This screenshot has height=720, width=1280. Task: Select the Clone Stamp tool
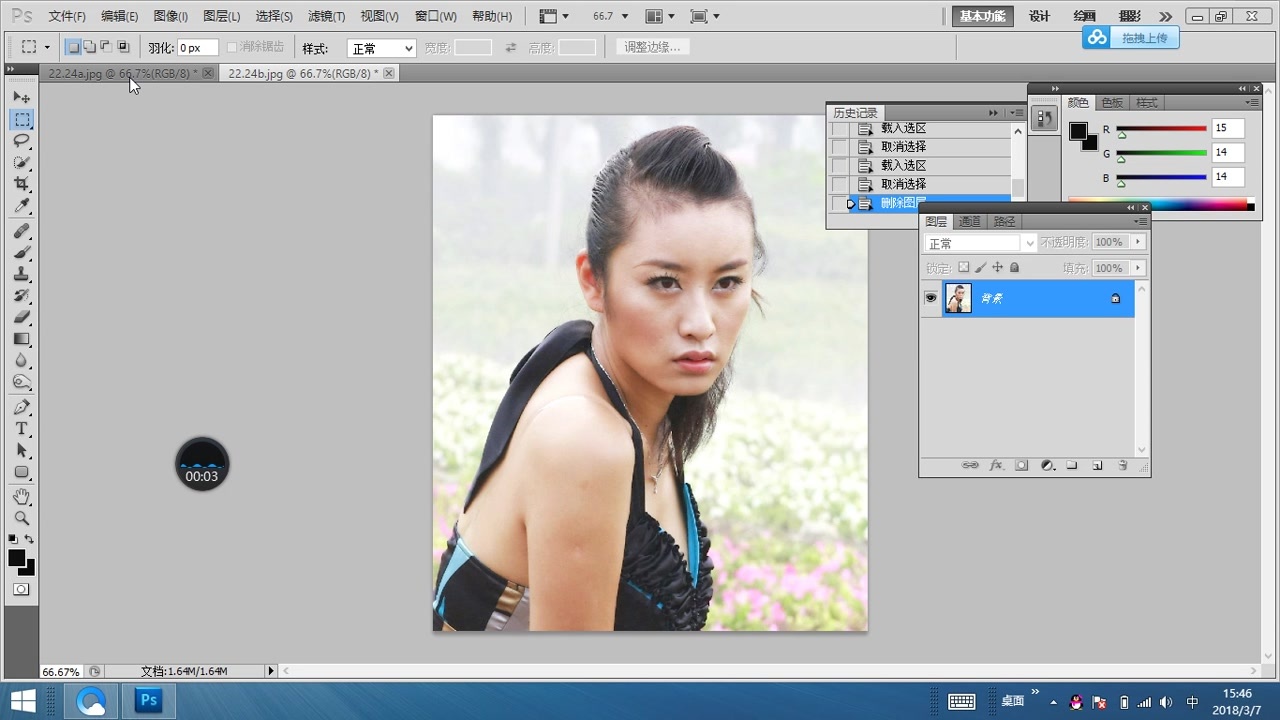tap(21, 275)
